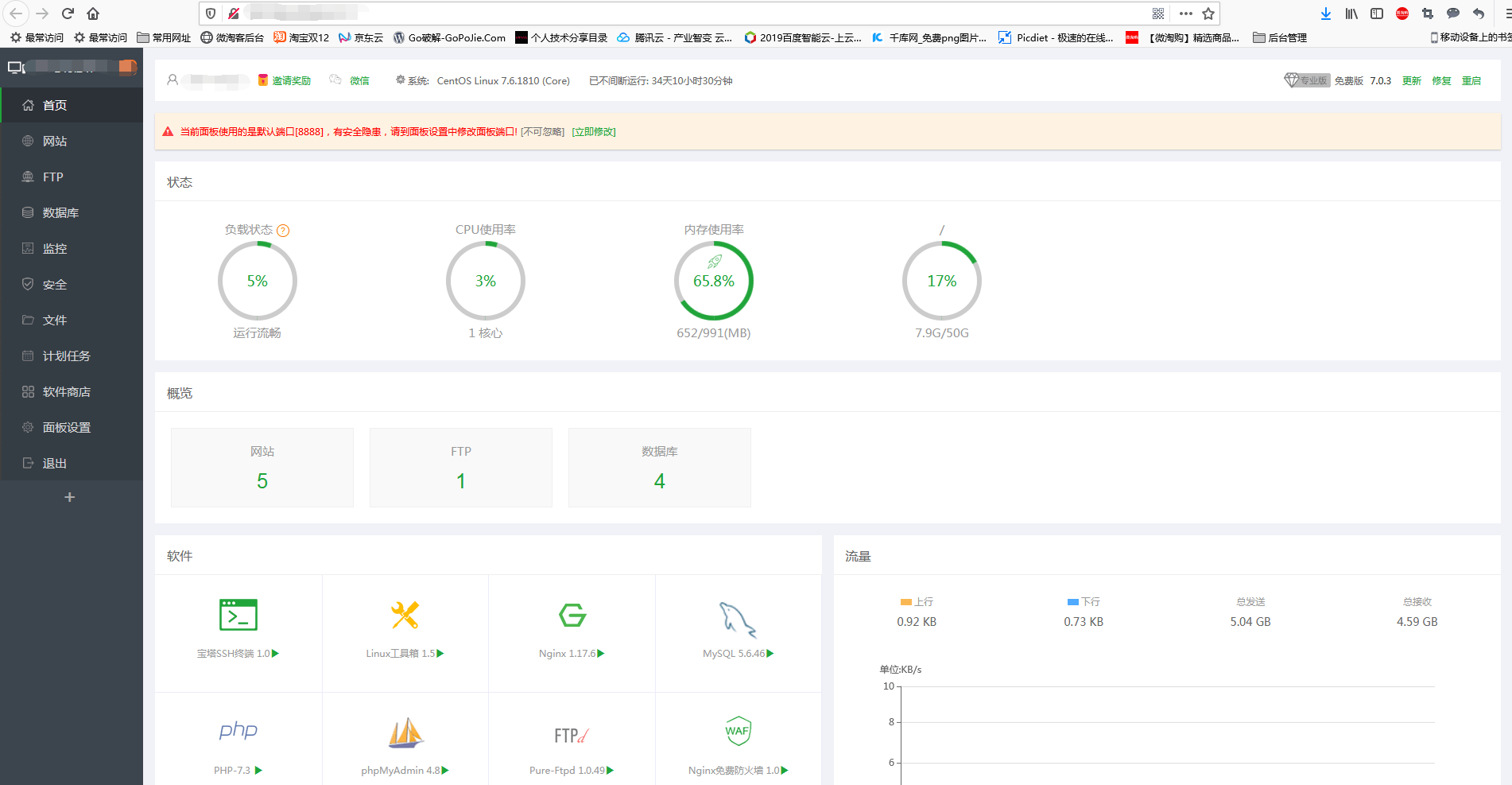
Task: Click the browser back arrow
Action: (16, 14)
